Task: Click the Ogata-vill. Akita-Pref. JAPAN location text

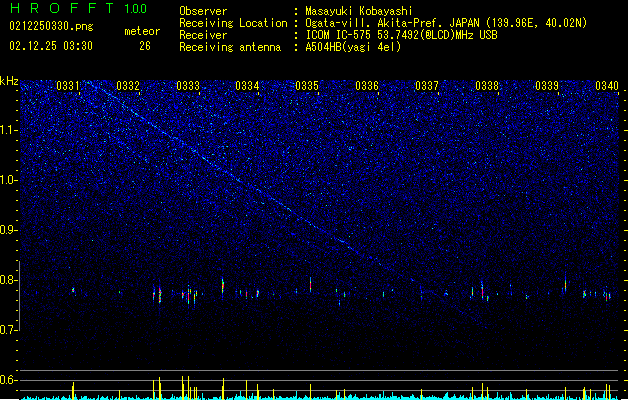Action: click(x=446, y=23)
